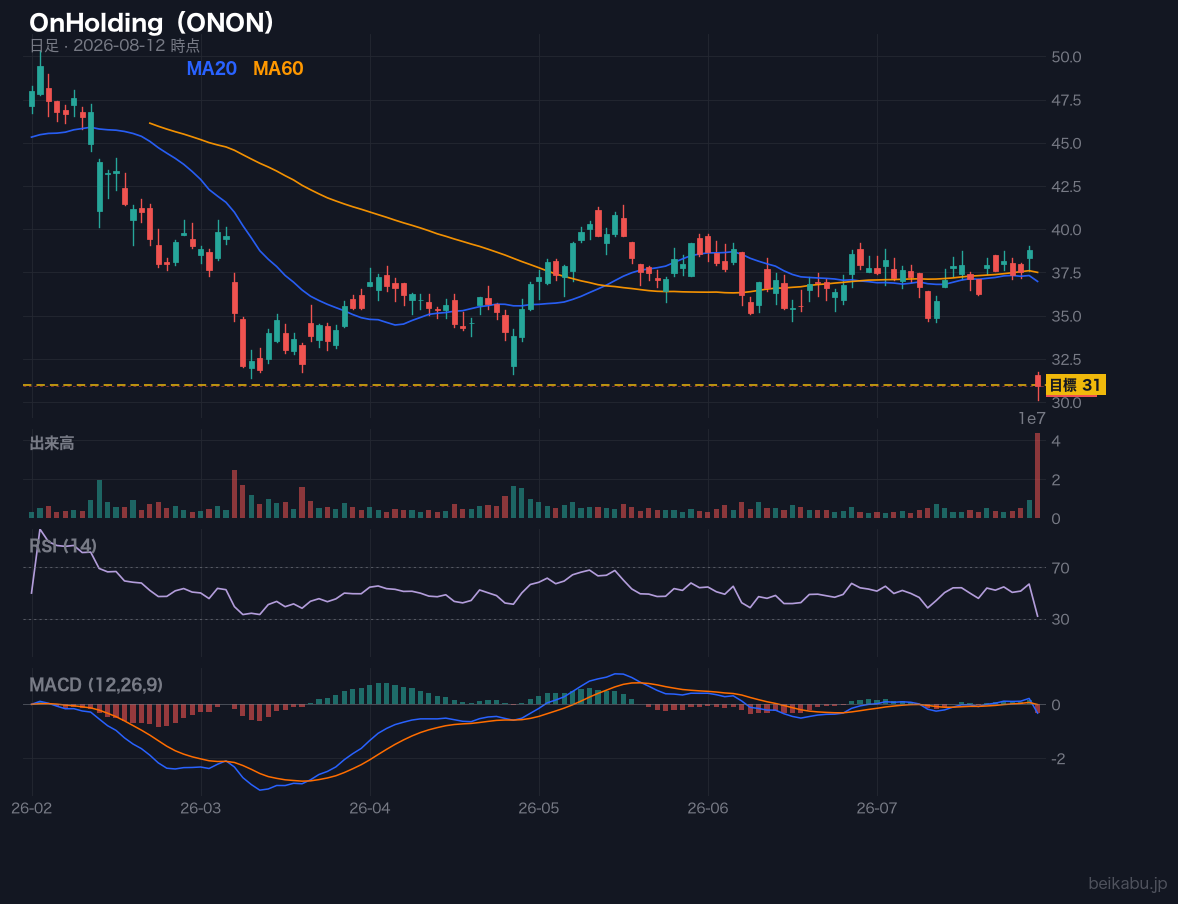Click the MACD (12,26,9) panel label
This screenshot has width=1178, height=904.
[96, 685]
